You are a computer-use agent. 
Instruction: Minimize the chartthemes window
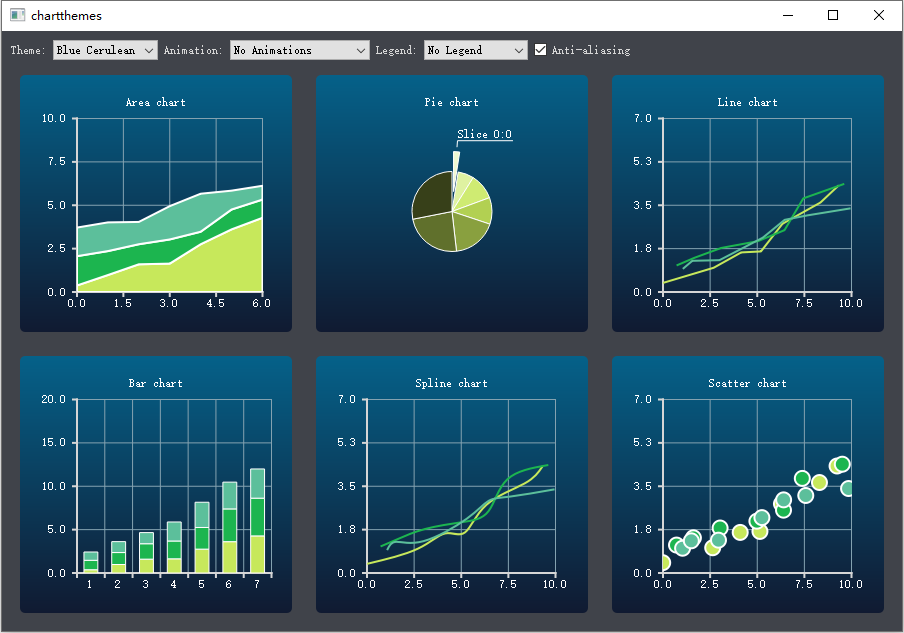[788, 15]
